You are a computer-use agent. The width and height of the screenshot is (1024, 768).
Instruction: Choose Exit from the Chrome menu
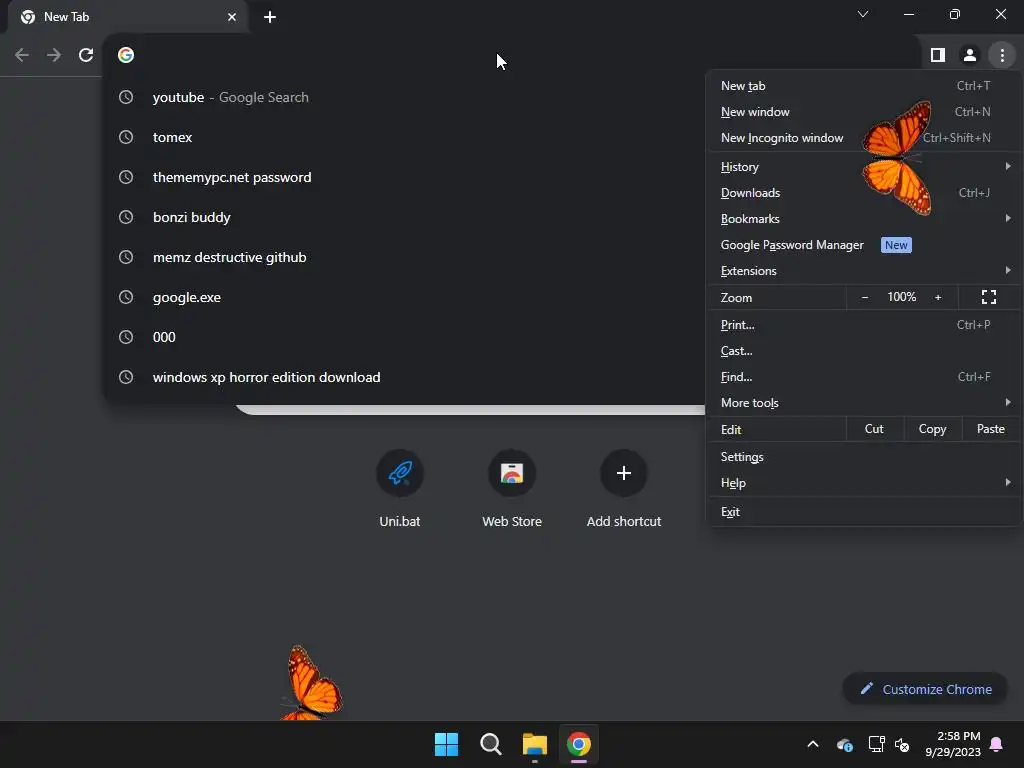864,511
